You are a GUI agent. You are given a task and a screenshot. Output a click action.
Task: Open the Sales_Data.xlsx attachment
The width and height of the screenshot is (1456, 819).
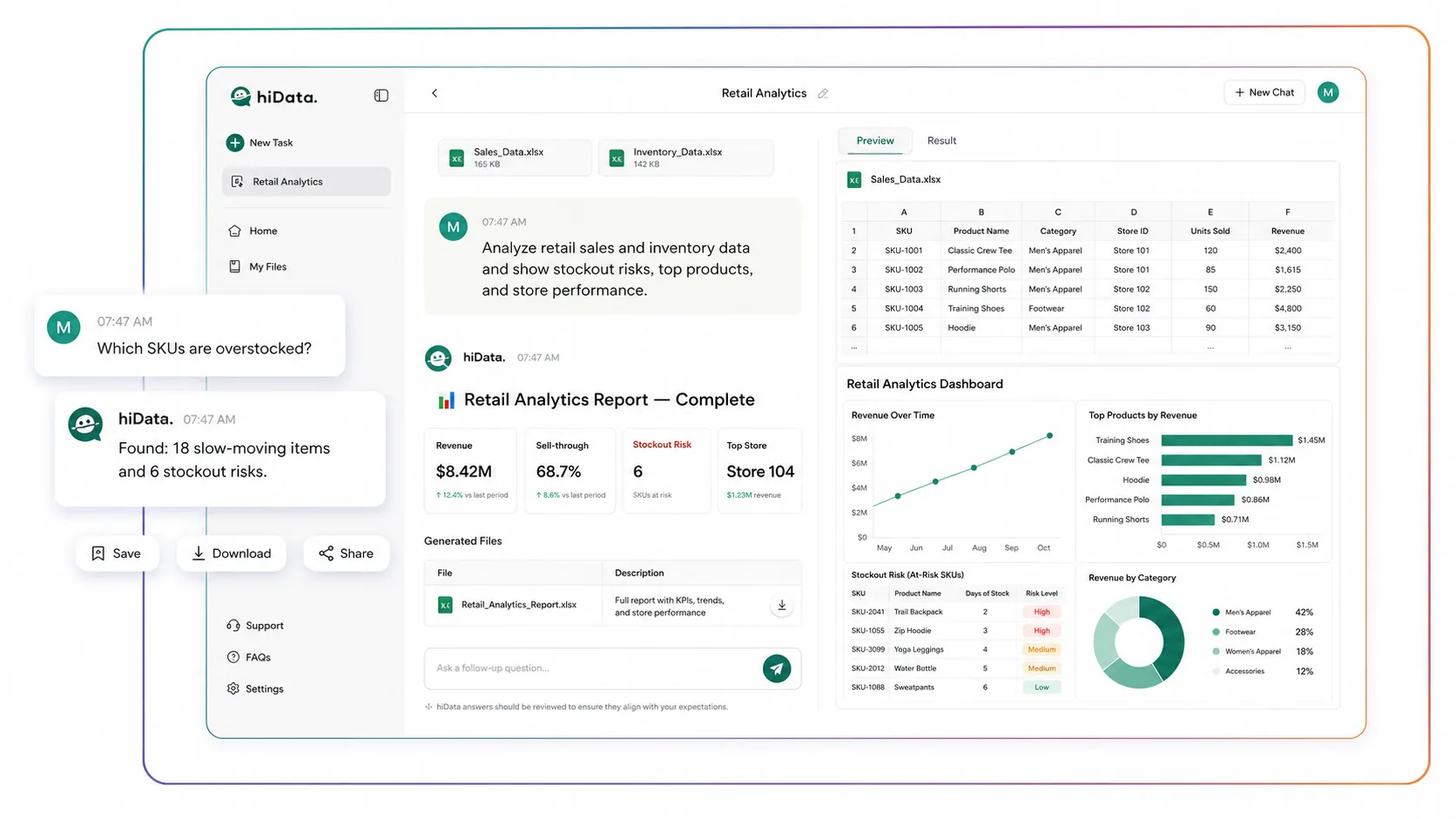pyautogui.click(x=515, y=158)
